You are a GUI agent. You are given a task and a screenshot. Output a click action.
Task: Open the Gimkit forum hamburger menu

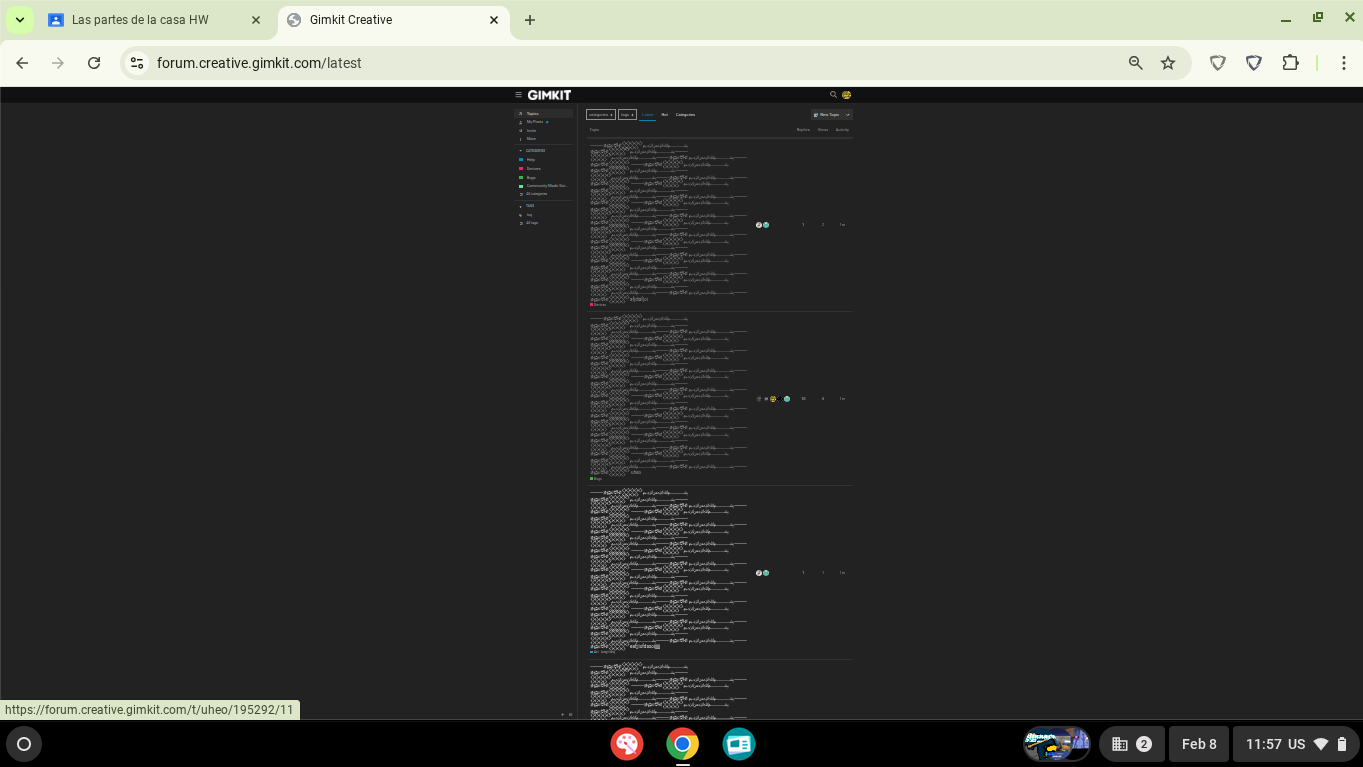pyautogui.click(x=518, y=95)
